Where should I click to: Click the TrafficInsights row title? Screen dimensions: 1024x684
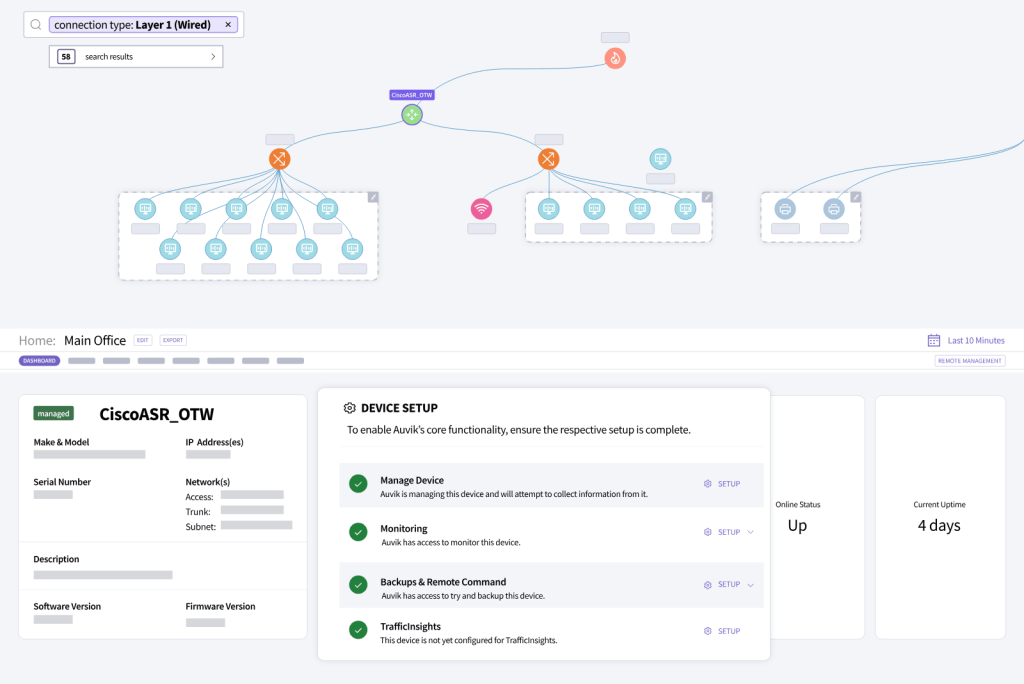click(x=410, y=627)
